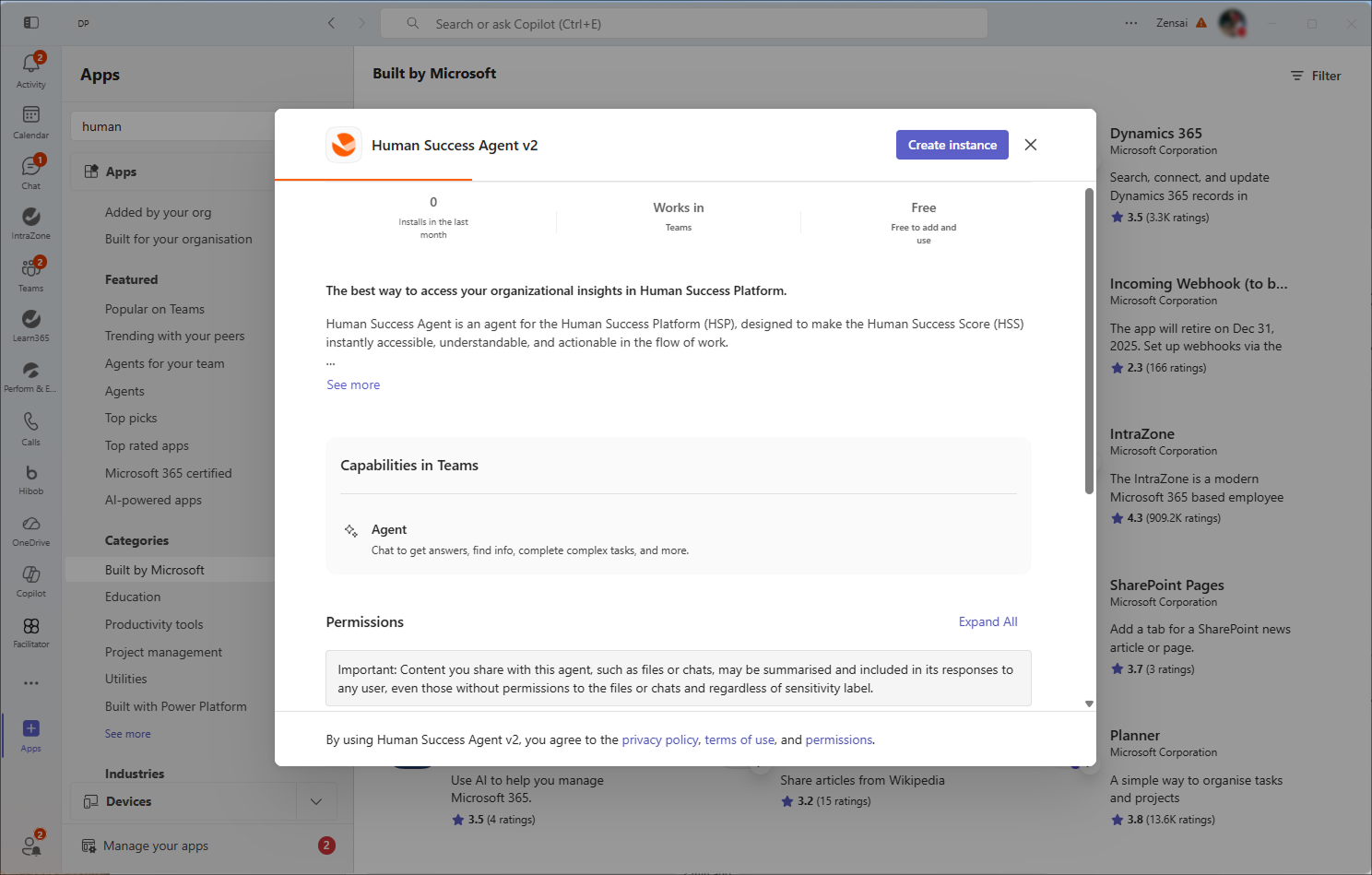
Task: Close the Human Success Agent dialog
Action: tap(1031, 145)
